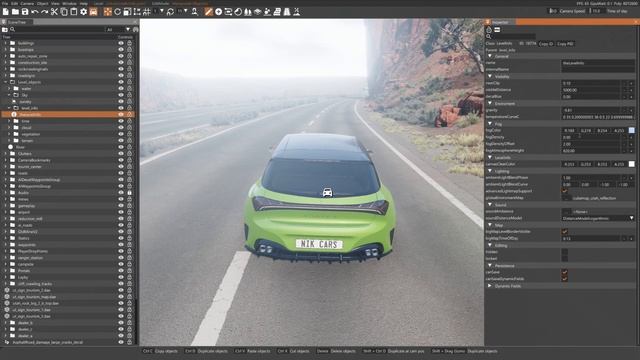Screen dimensions: 640x360
Task: Open the Object menu
Action: click(42, 3)
